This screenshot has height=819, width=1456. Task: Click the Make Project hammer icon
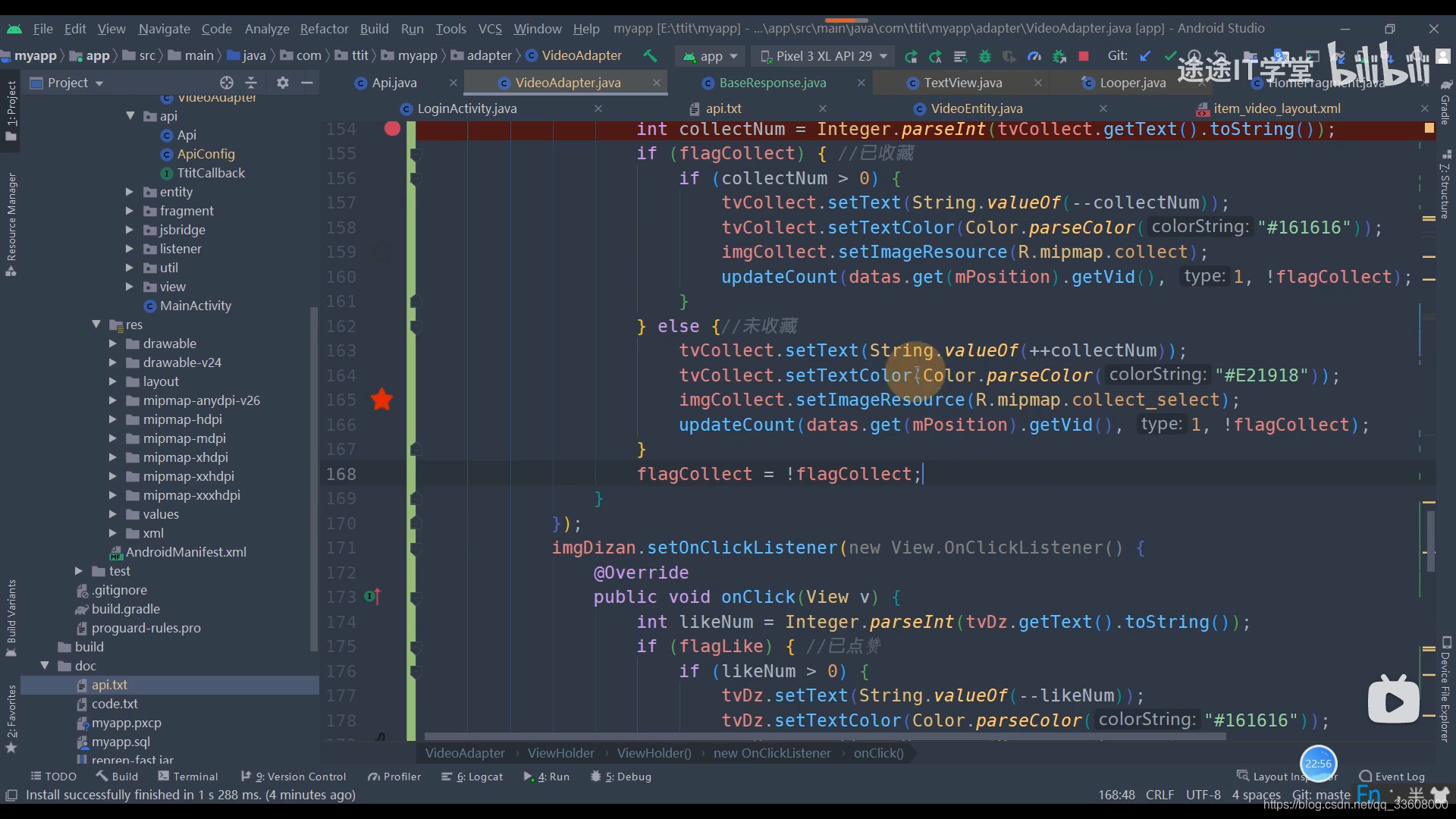(650, 56)
